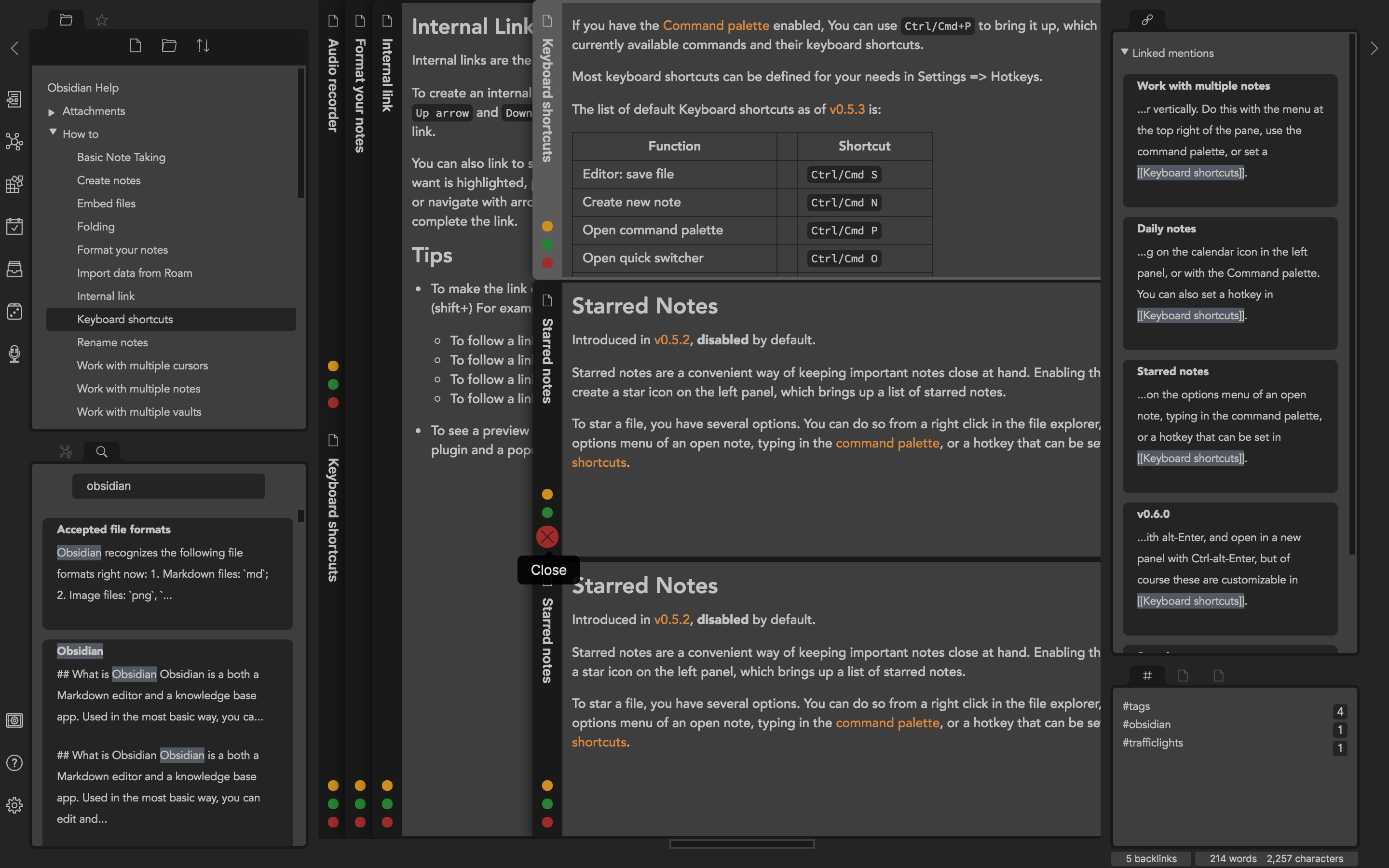Open settings gear icon
Viewport: 1389px width, 868px height.
[14, 805]
